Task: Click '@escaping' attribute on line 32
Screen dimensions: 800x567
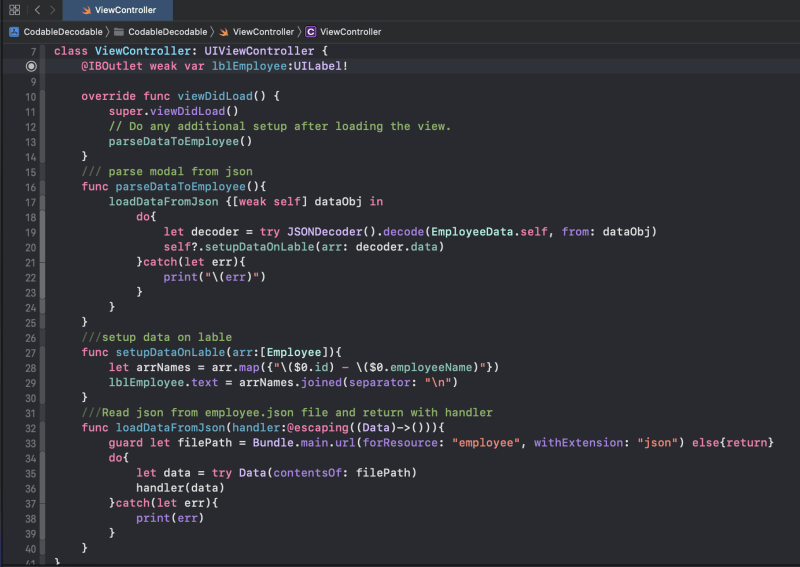Action: tap(317, 427)
